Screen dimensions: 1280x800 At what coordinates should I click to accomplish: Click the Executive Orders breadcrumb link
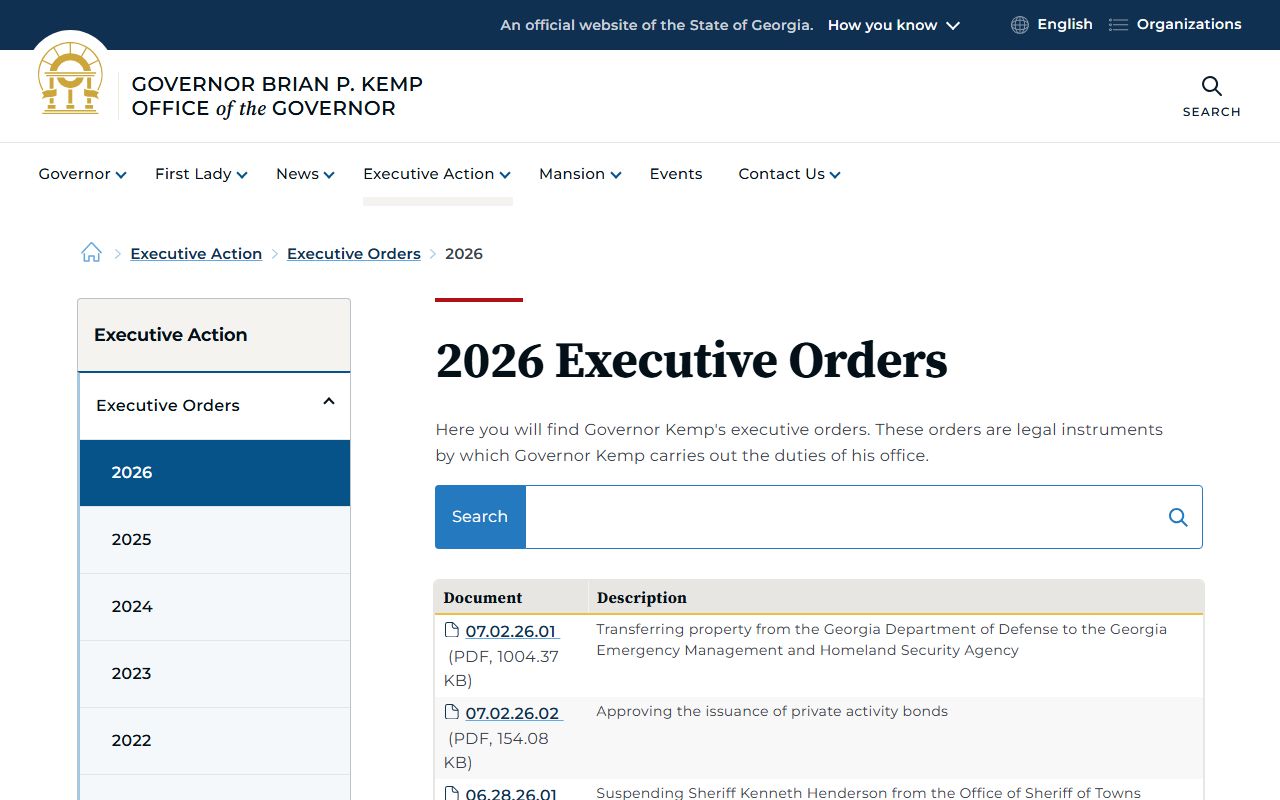354,254
